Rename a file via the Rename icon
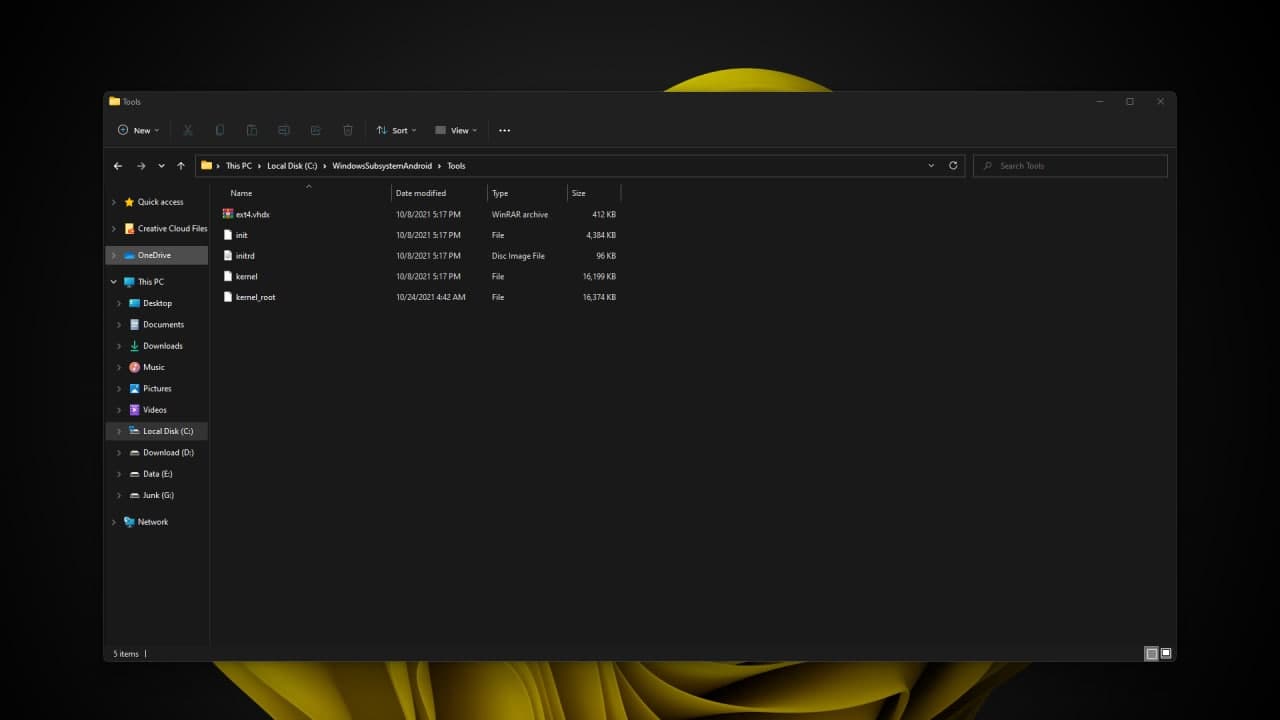This screenshot has height=720, width=1280. point(283,130)
